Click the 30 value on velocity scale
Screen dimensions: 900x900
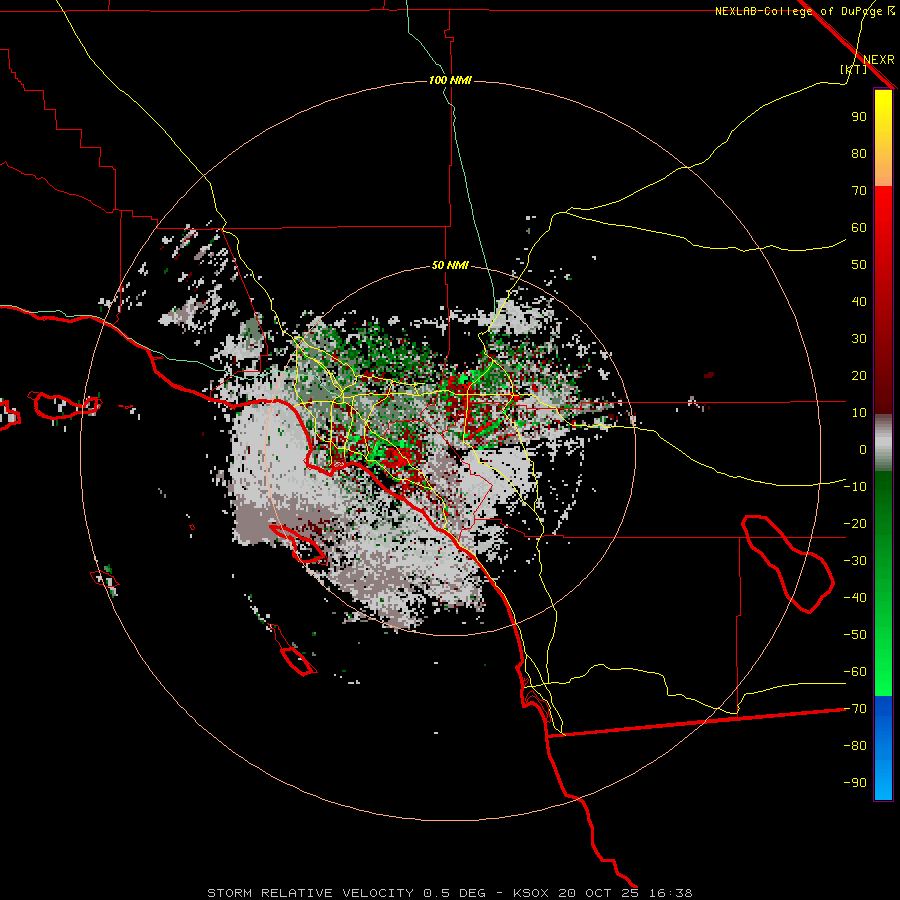pyautogui.click(x=859, y=339)
